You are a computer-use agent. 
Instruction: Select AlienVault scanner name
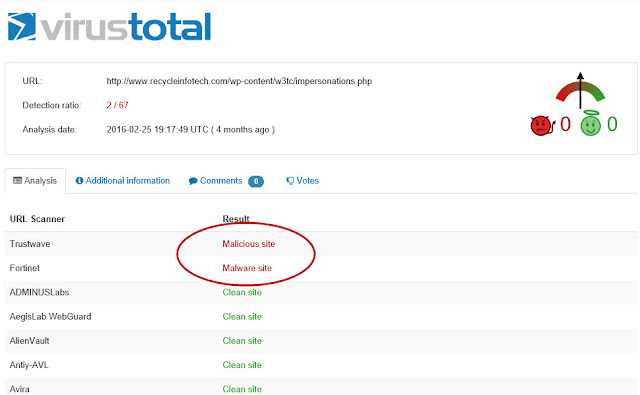click(x=29, y=340)
